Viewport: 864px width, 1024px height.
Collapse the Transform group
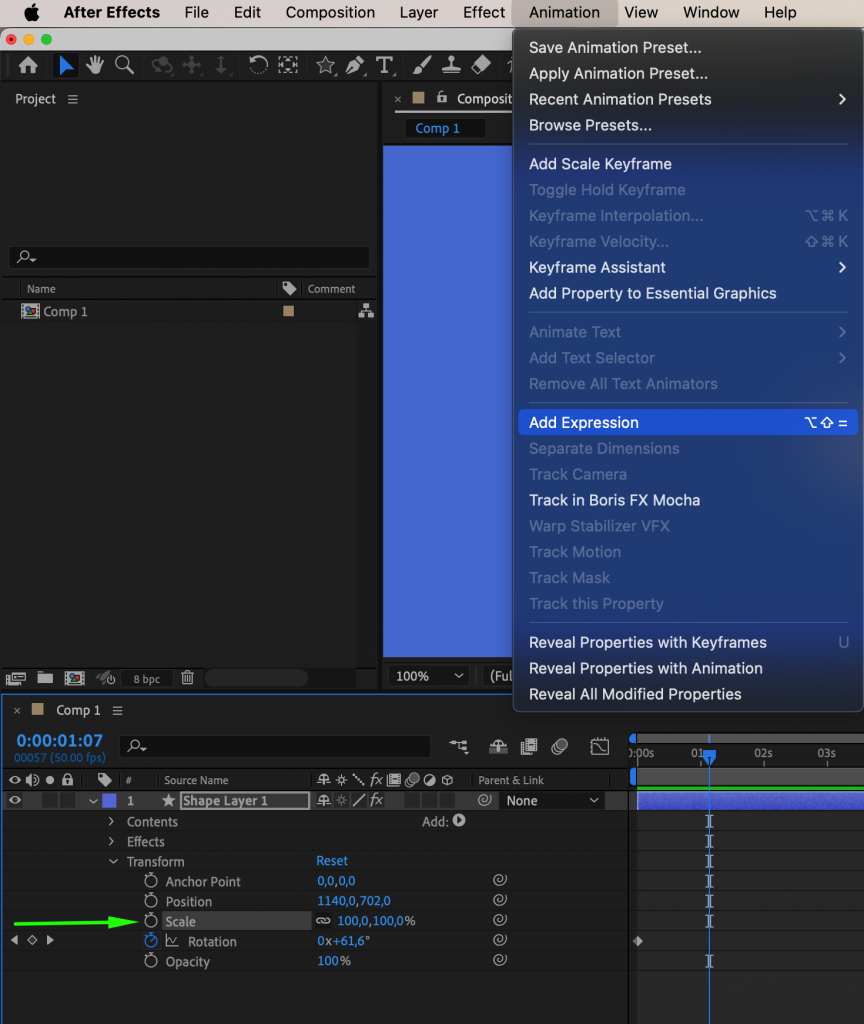113,861
